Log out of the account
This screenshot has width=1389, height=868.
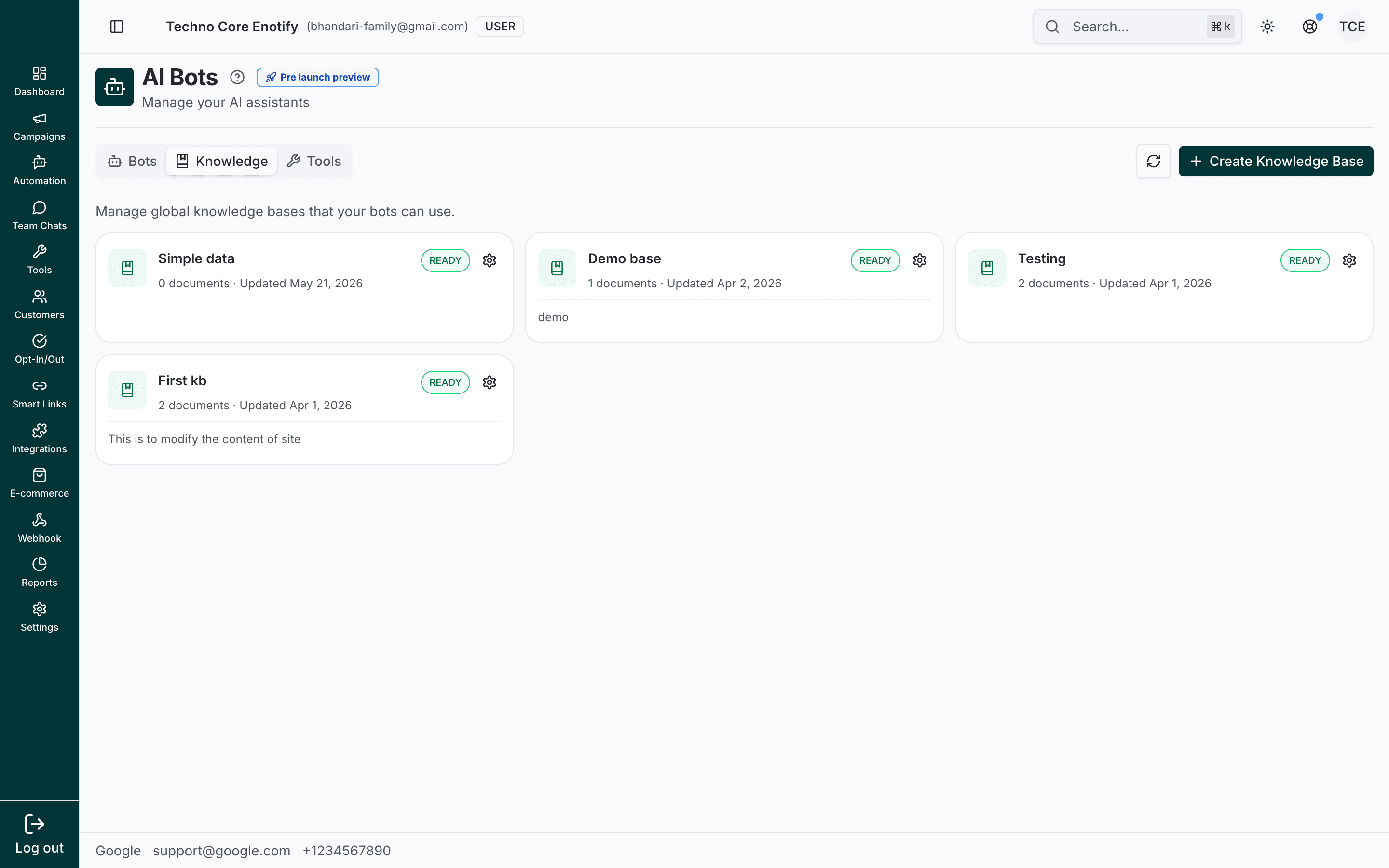pyautogui.click(x=39, y=835)
